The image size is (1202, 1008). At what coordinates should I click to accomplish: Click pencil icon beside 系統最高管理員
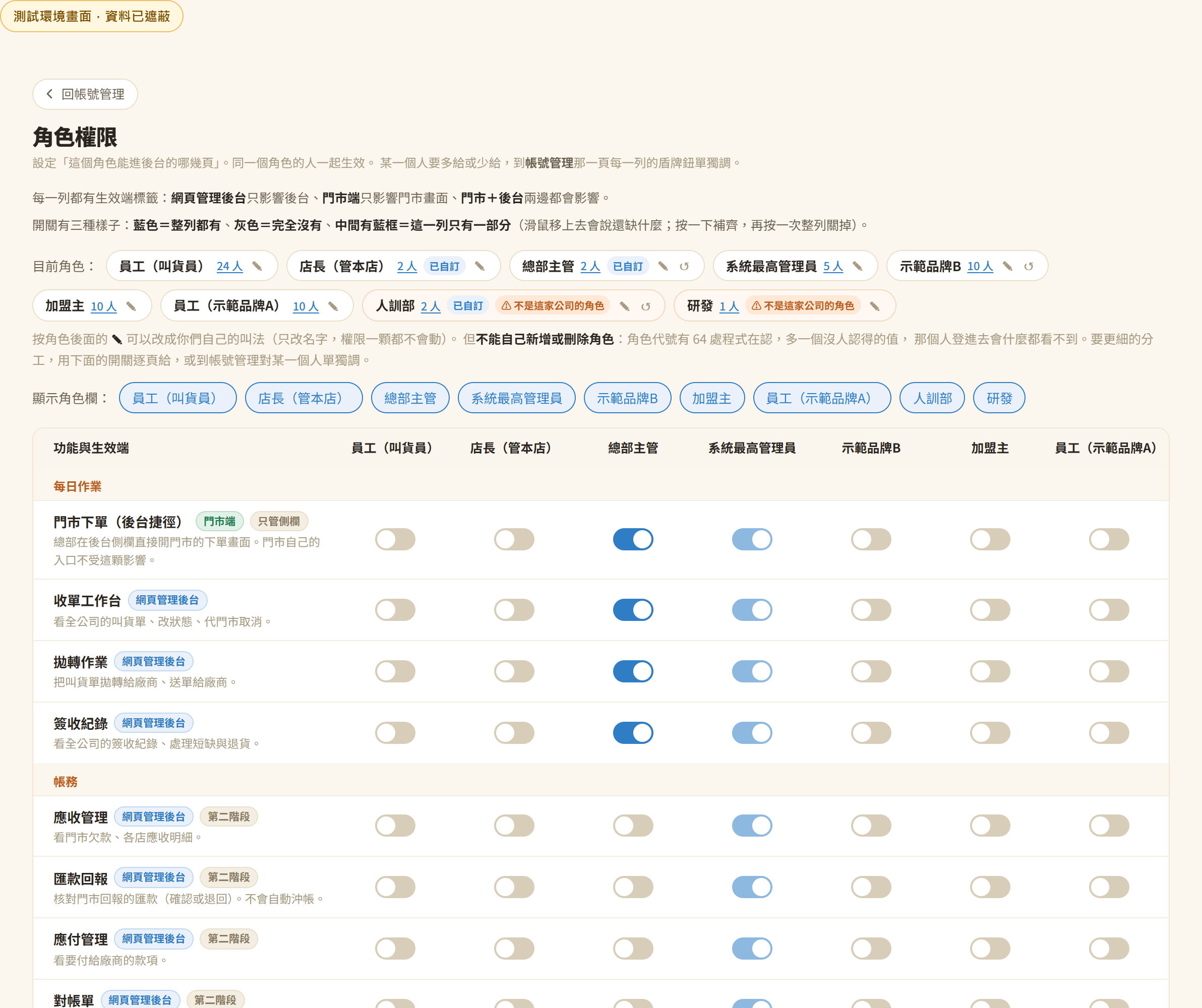click(858, 267)
